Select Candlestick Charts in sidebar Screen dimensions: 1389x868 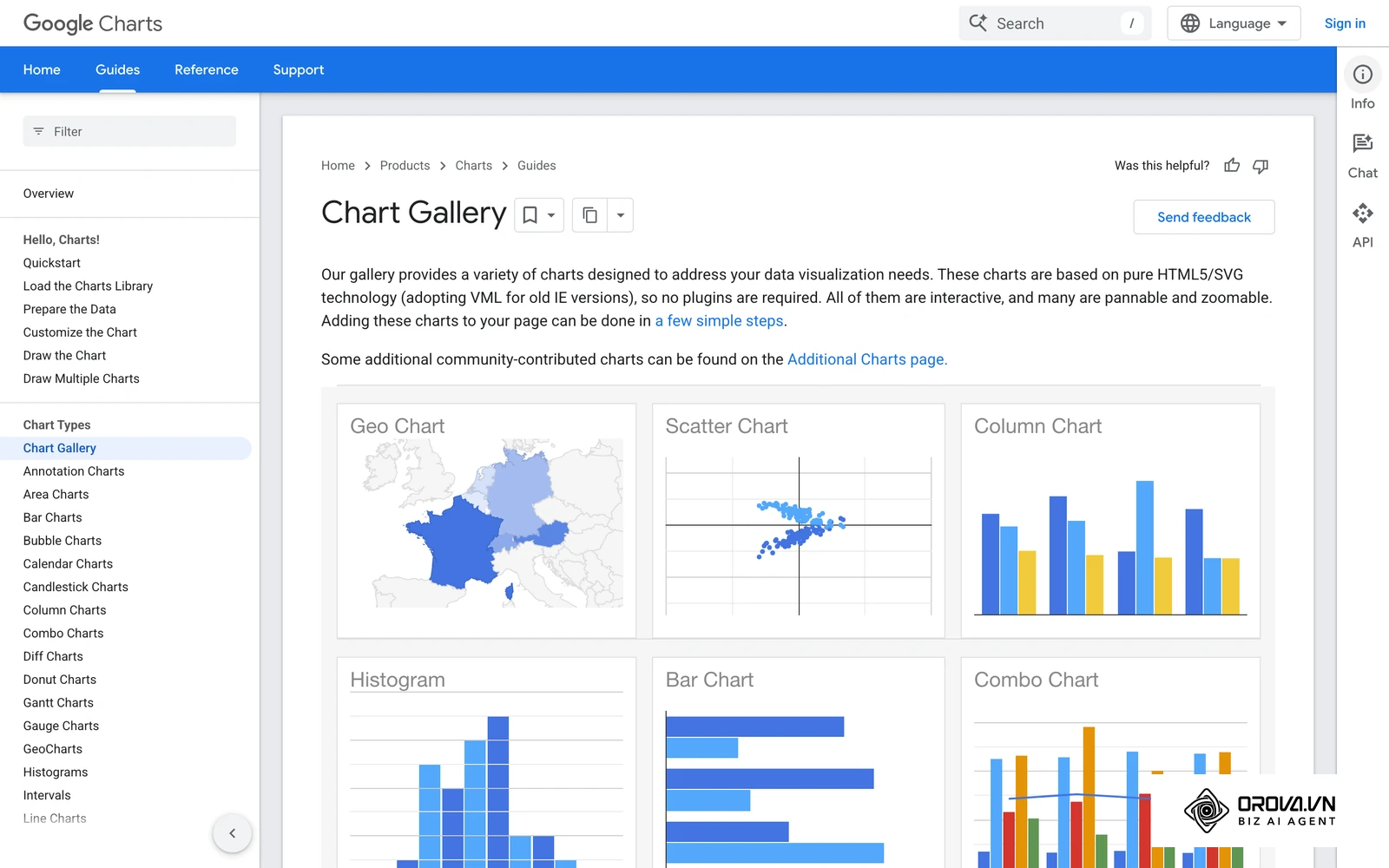coord(76,588)
